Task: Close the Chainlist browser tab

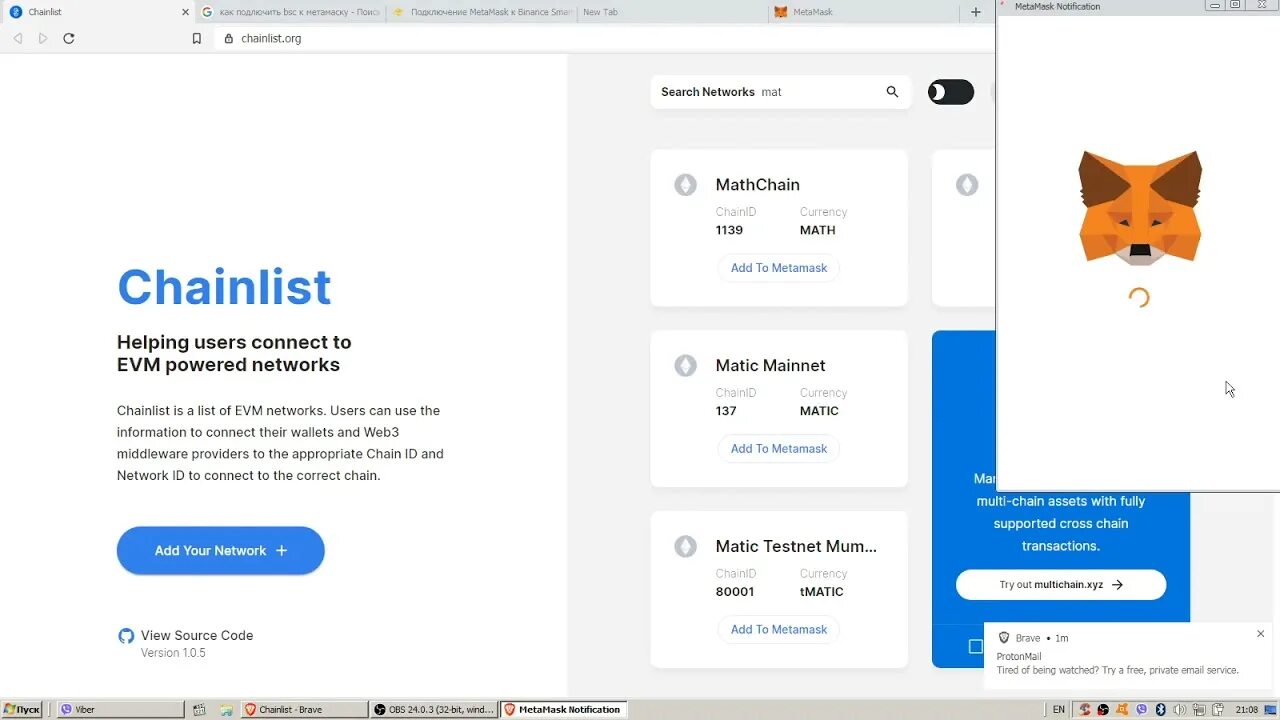Action: 185,12
